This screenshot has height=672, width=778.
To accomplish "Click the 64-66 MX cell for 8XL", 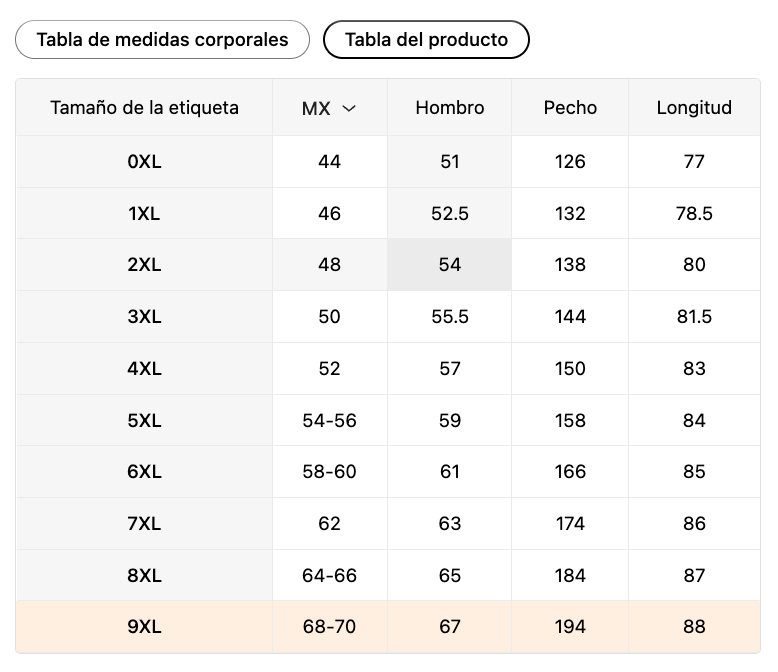I will (329, 576).
